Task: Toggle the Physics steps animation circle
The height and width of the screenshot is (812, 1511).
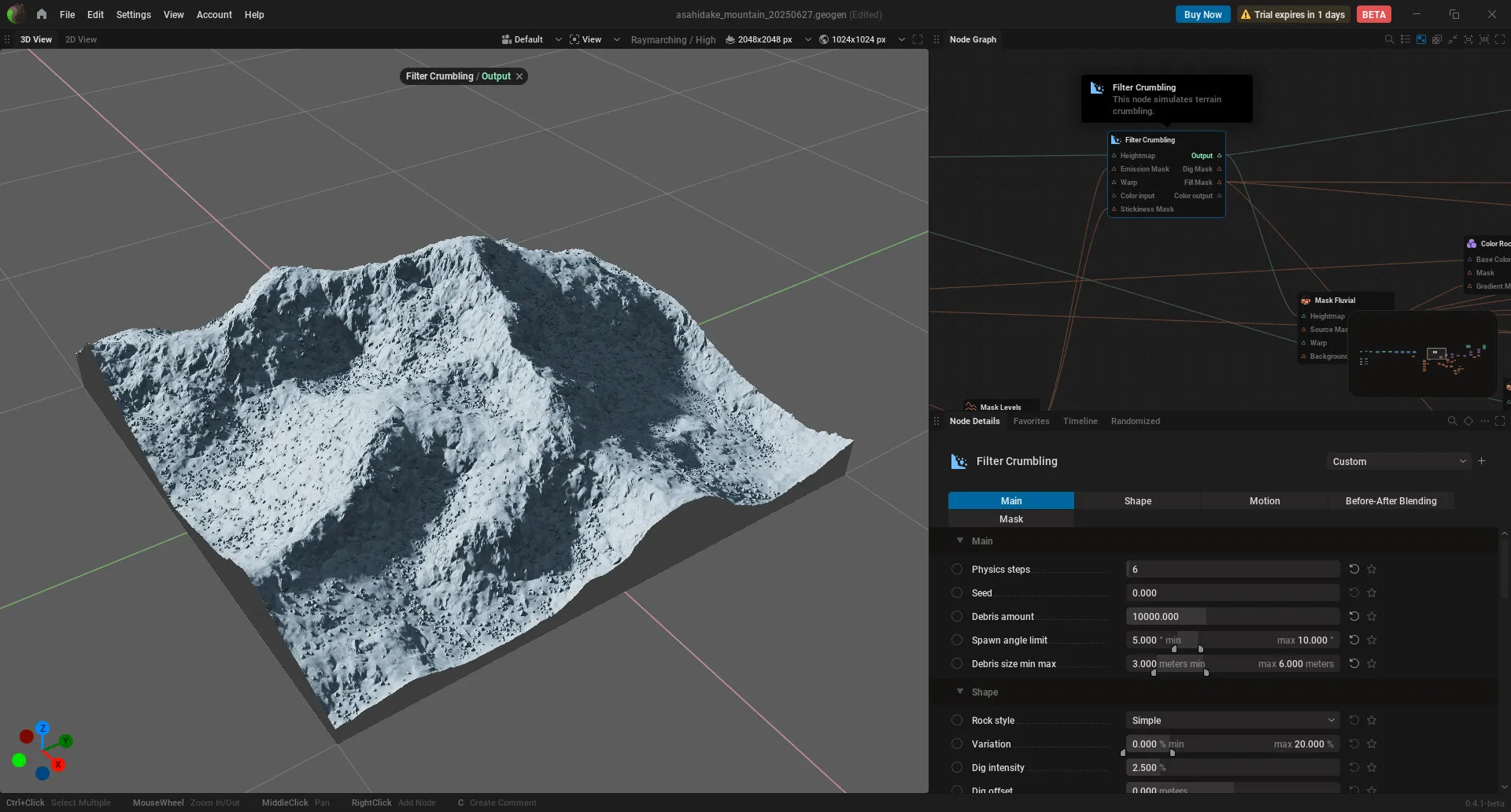Action: (x=957, y=569)
